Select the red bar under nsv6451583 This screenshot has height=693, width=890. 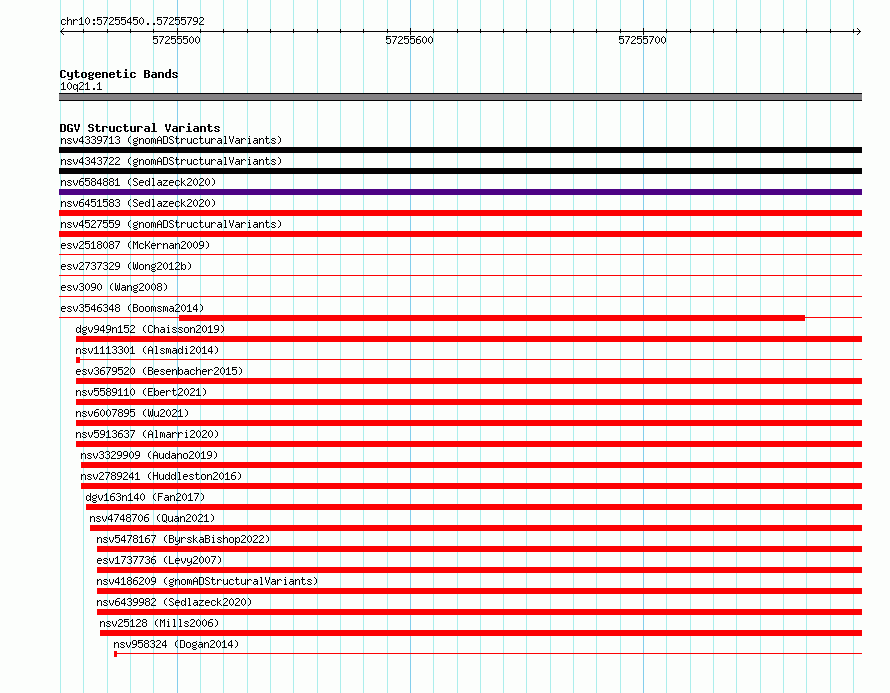pos(460,213)
